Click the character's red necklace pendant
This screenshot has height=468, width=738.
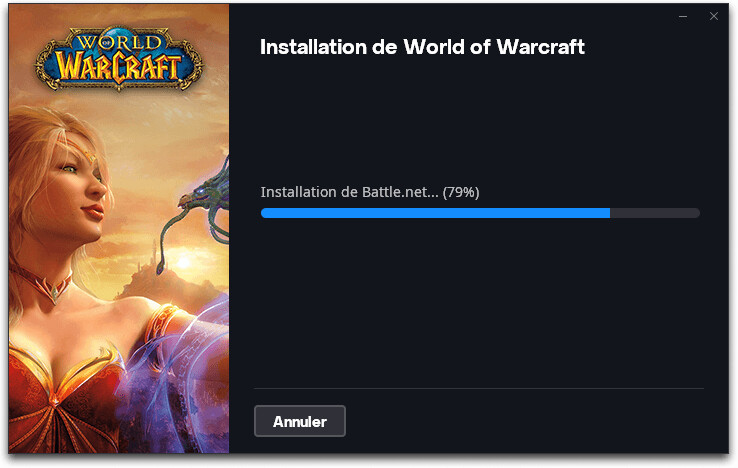(55, 291)
